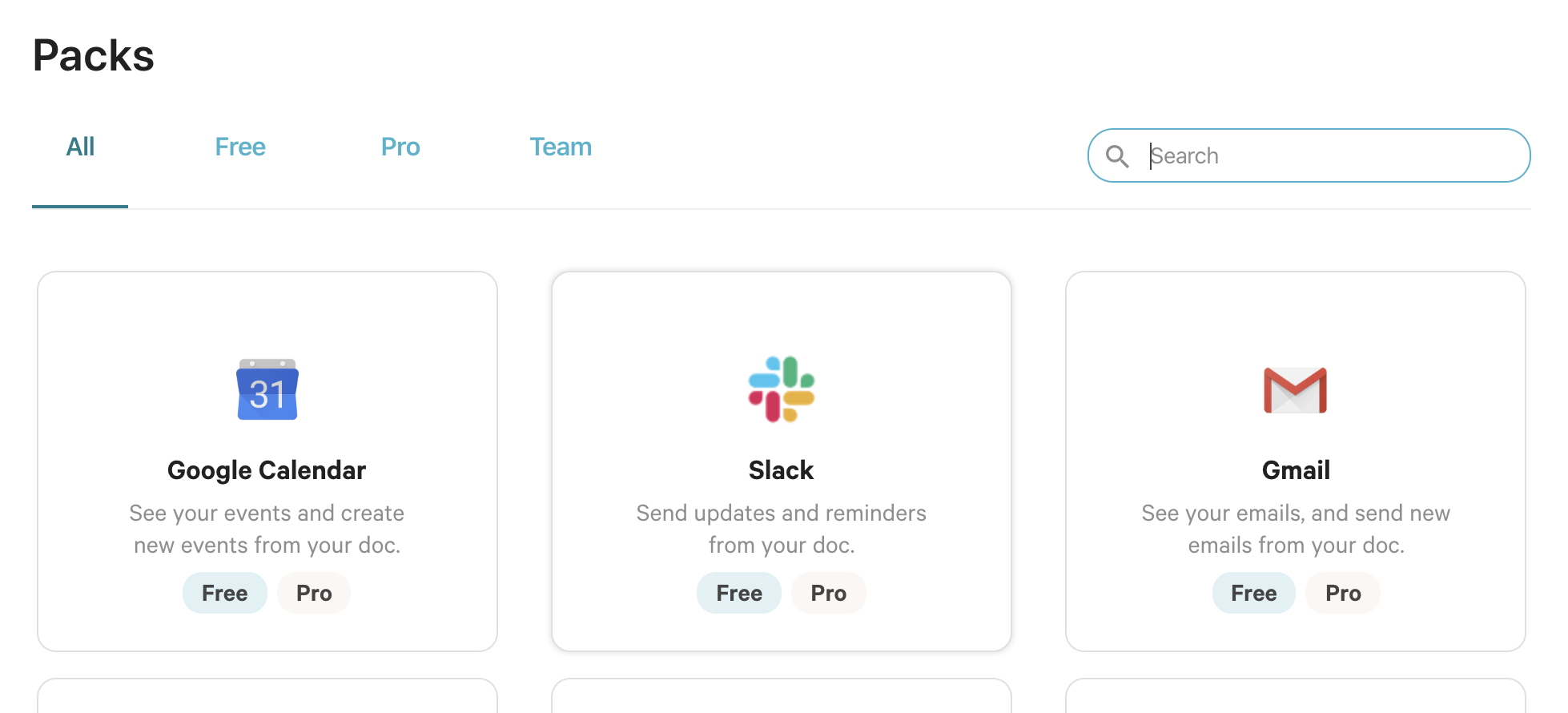Click the Gmail envelope icon

click(1295, 390)
